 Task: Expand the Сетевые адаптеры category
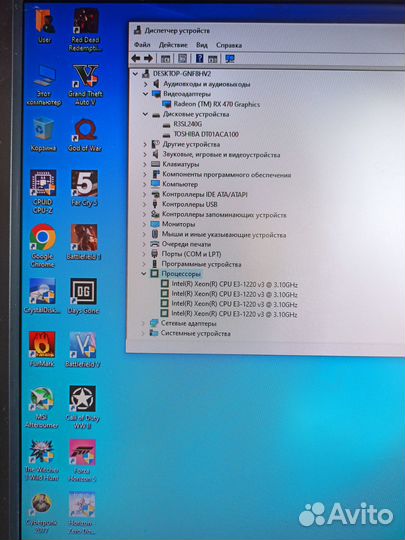[143, 323]
